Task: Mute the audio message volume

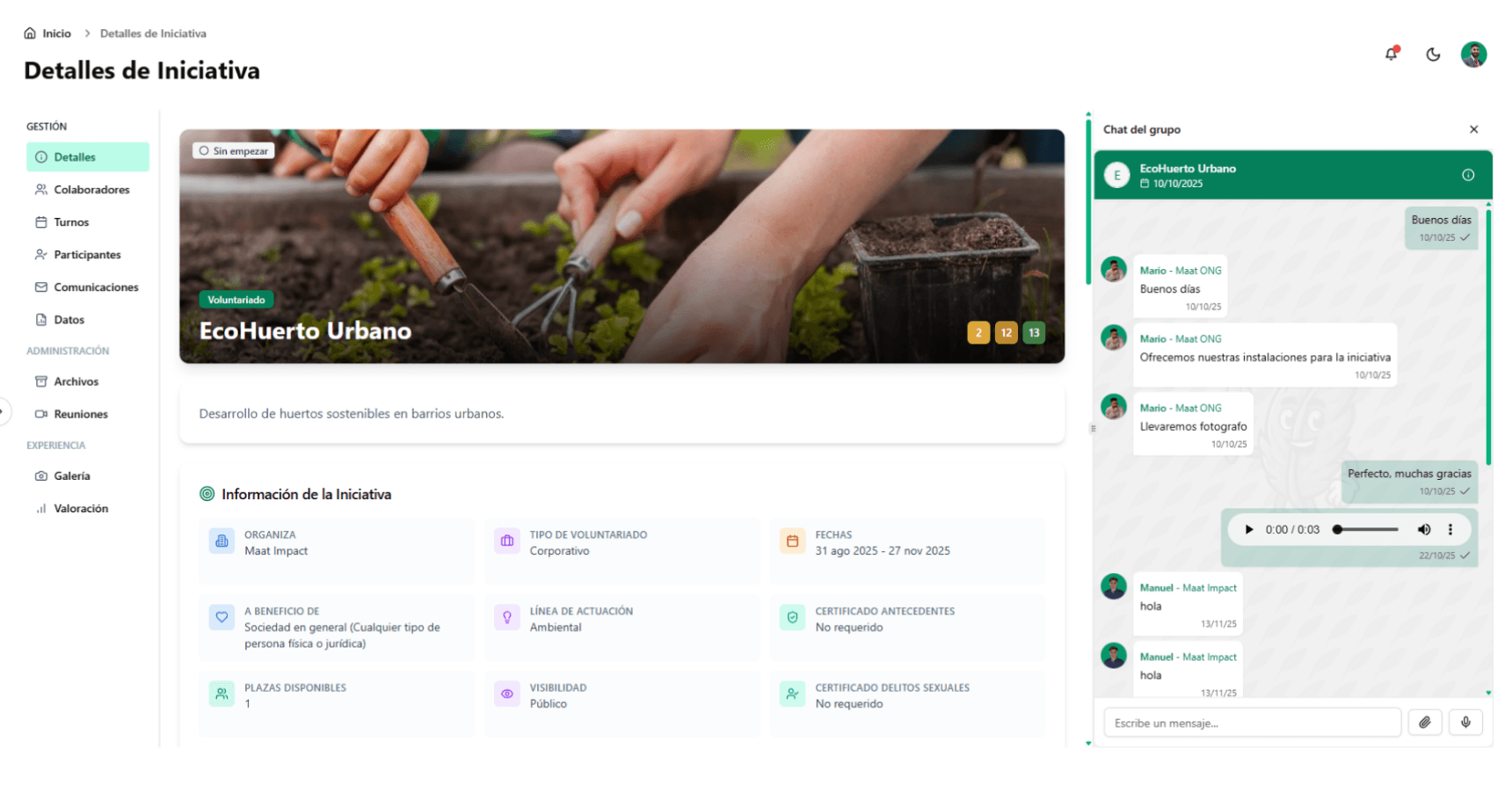Action: [1424, 529]
